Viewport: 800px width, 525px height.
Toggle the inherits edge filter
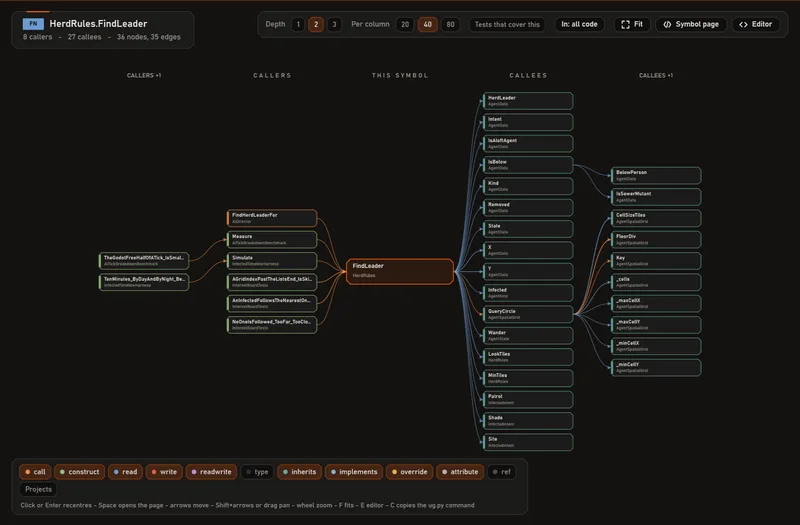(299, 472)
